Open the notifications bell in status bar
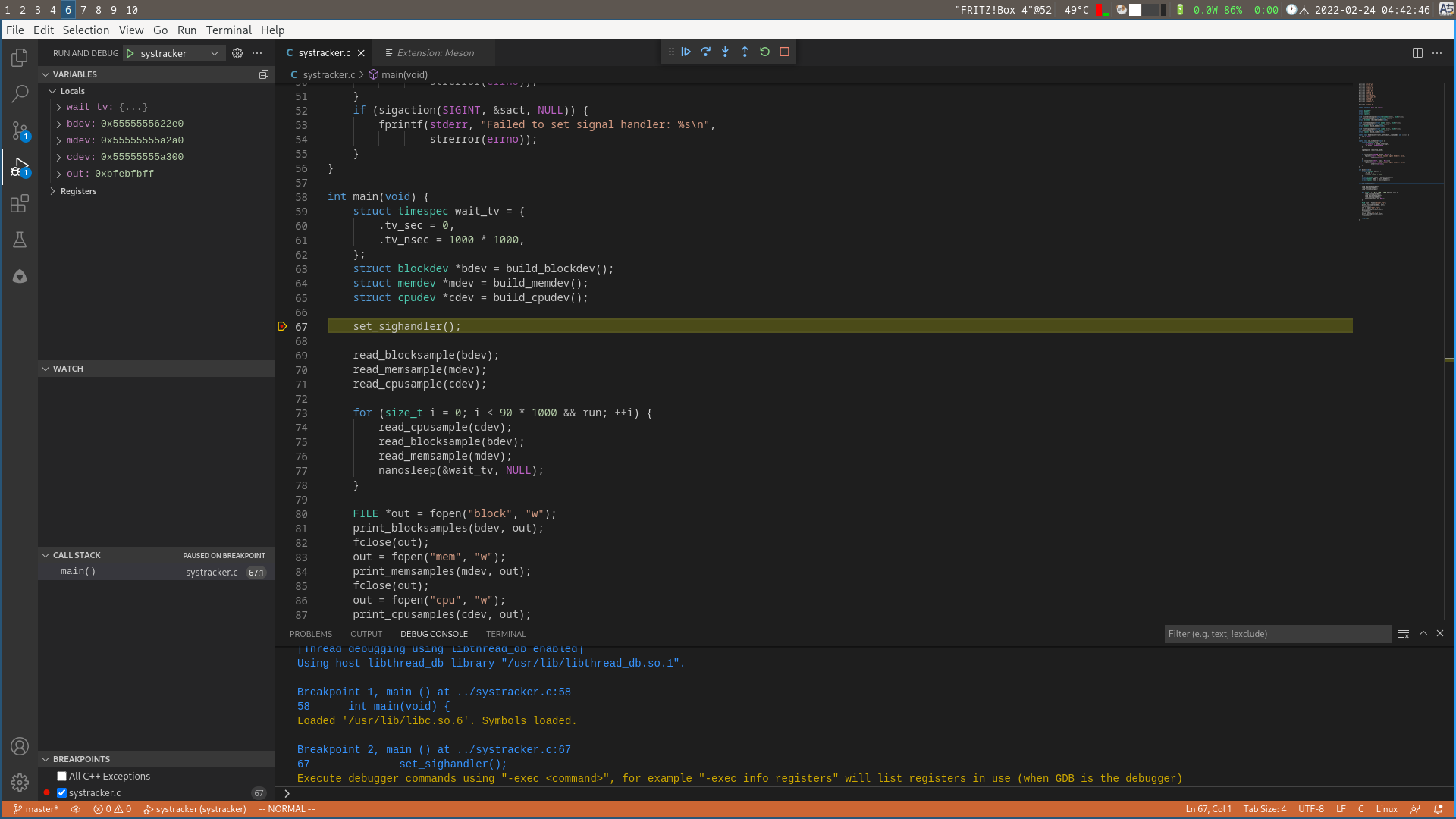The width and height of the screenshot is (1456, 819). [x=1439, y=809]
